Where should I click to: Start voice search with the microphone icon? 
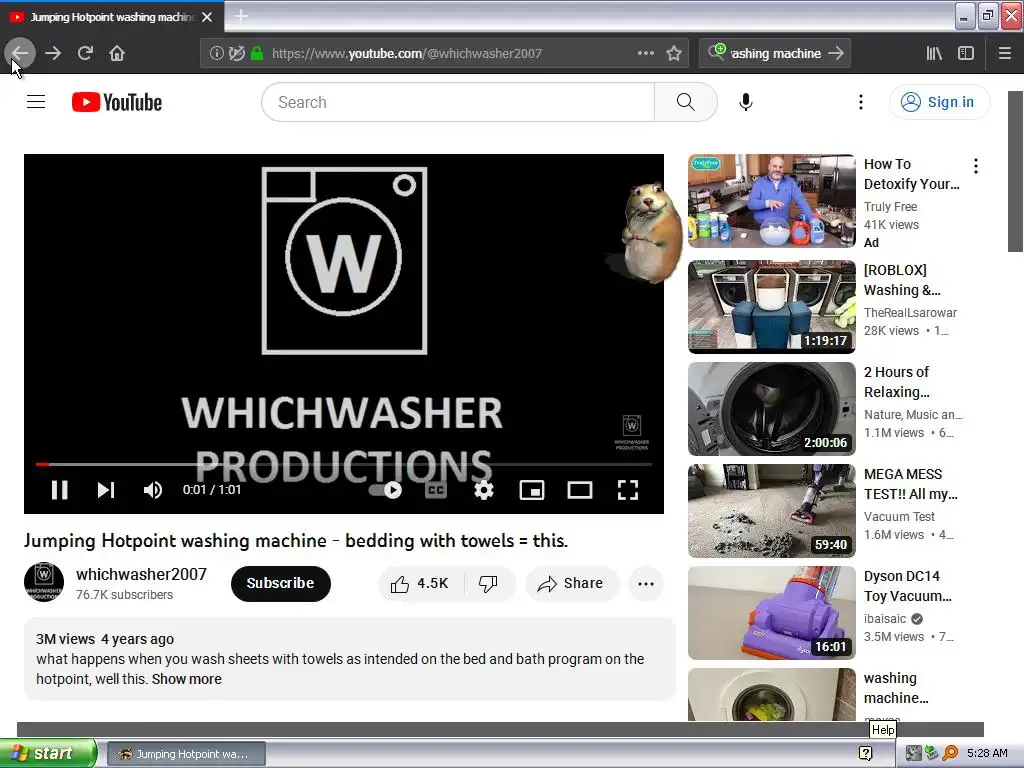point(746,102)
